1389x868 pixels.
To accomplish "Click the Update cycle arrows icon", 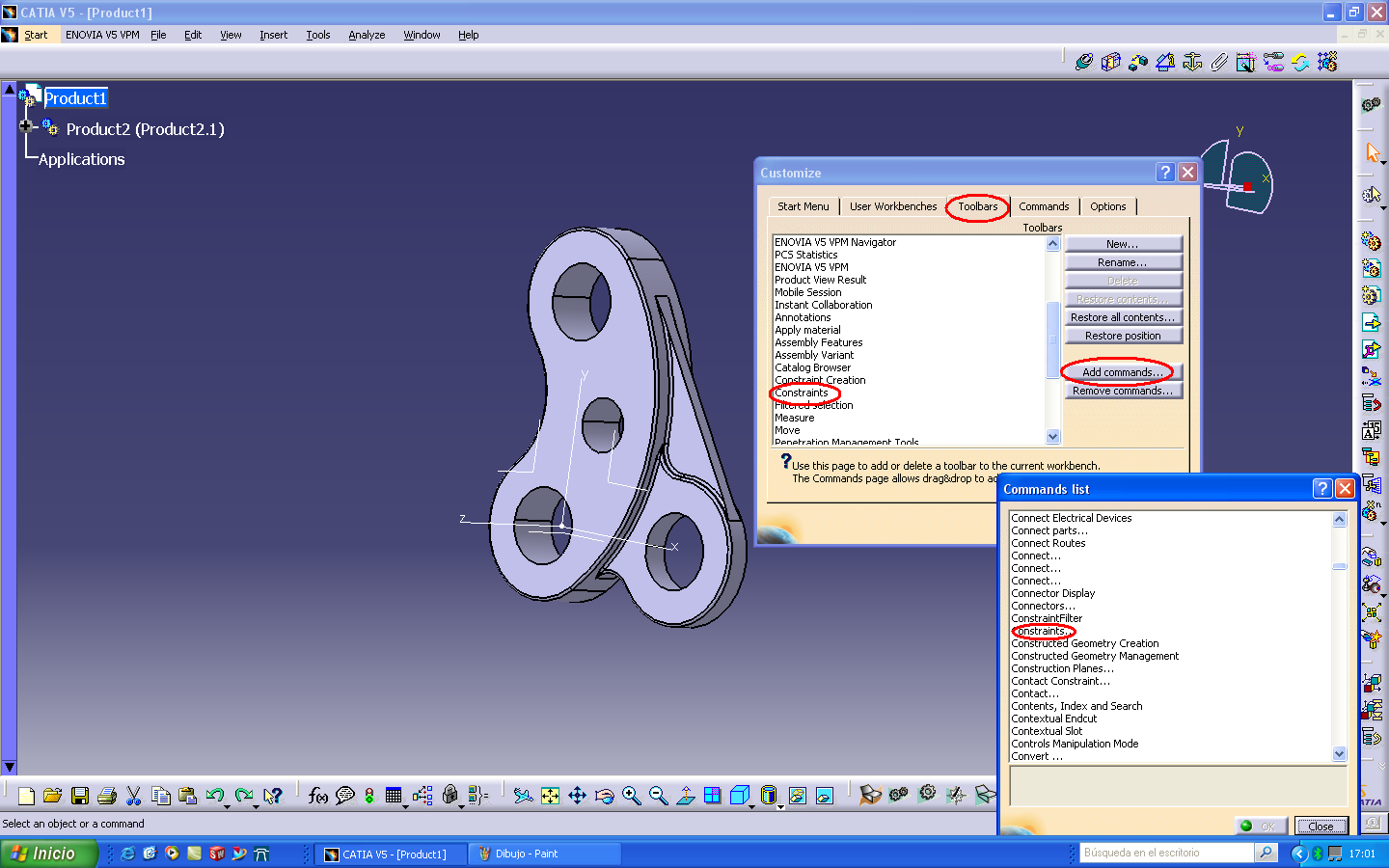I will 1300,62.
